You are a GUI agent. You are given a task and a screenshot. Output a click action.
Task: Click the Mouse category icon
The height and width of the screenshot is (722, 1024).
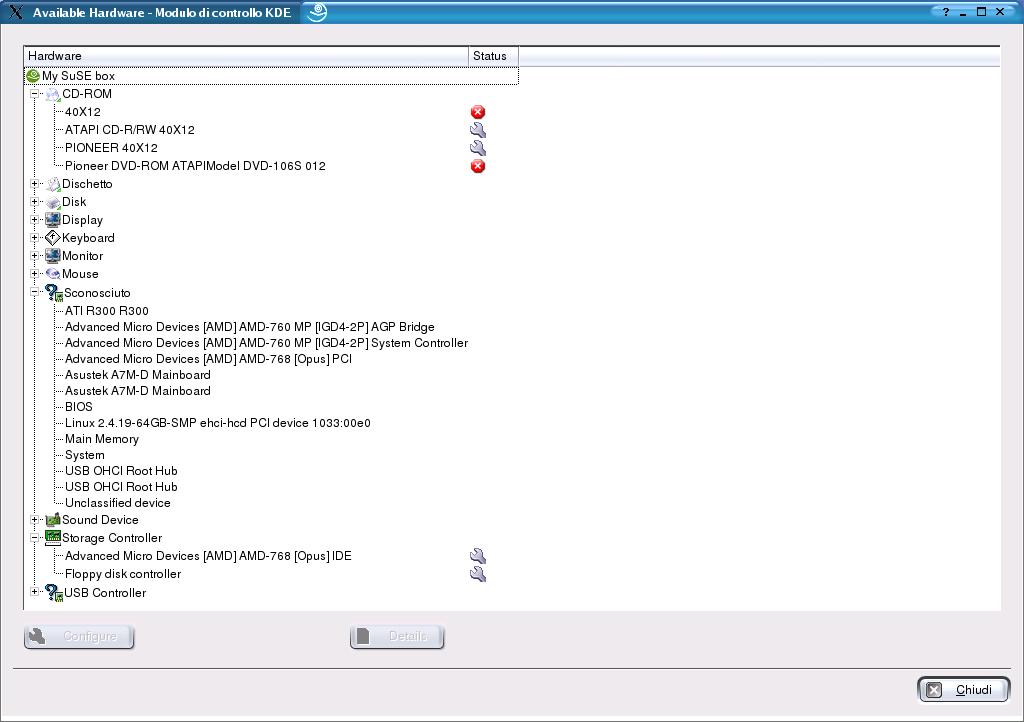coord(52,274)
